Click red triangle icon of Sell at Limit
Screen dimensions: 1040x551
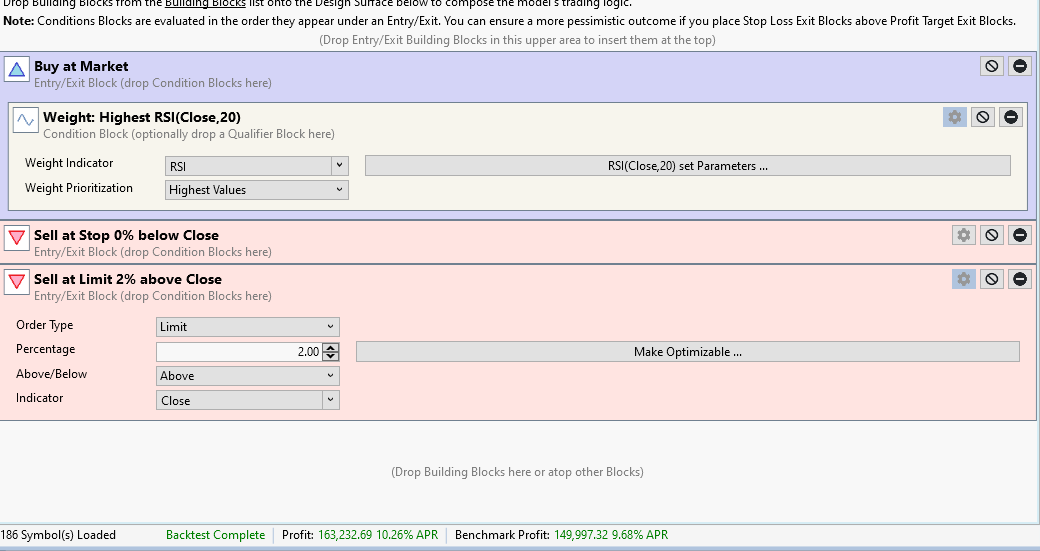pyautogui.click(x=16, y=281)
